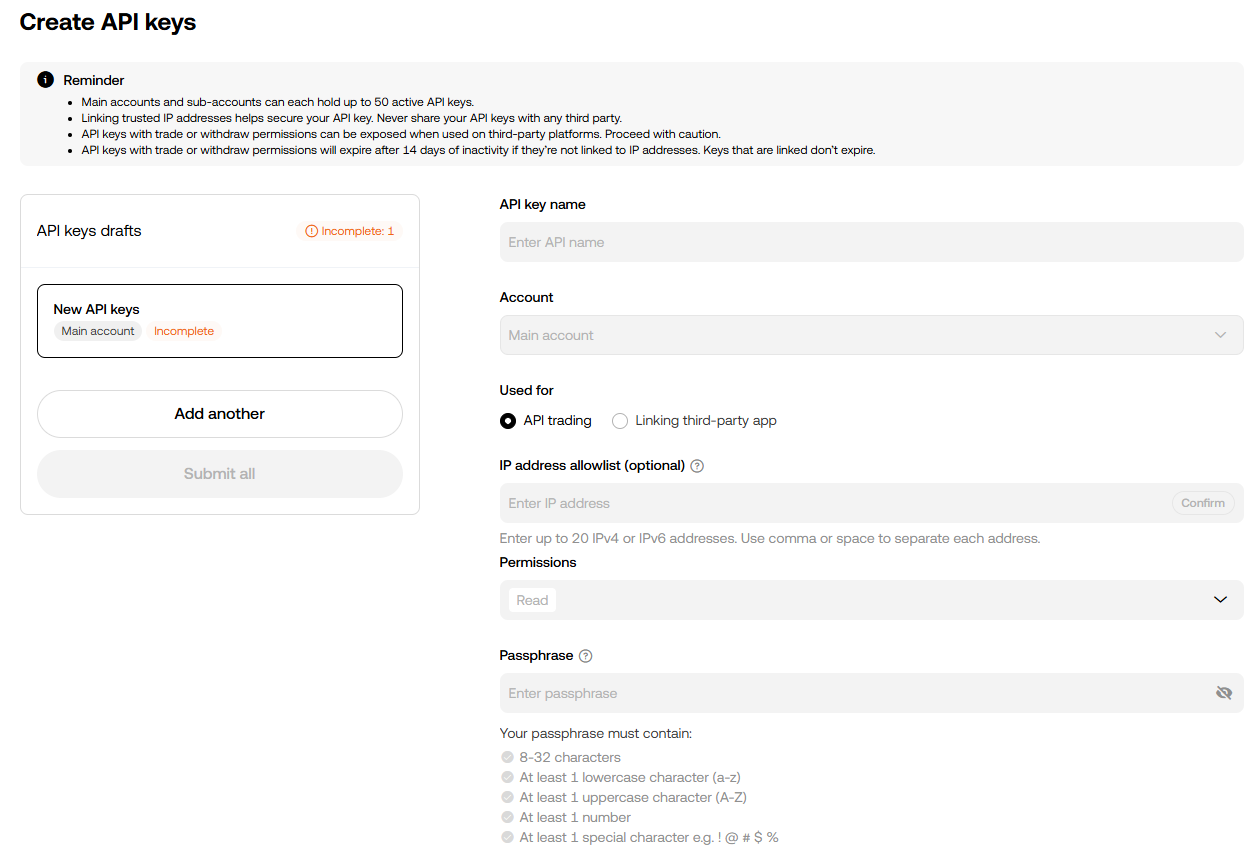The width and height of the screenshot is (1260, 859).
Task: Click the Incomplete warning badge icon
Action: tap(311, 231)
